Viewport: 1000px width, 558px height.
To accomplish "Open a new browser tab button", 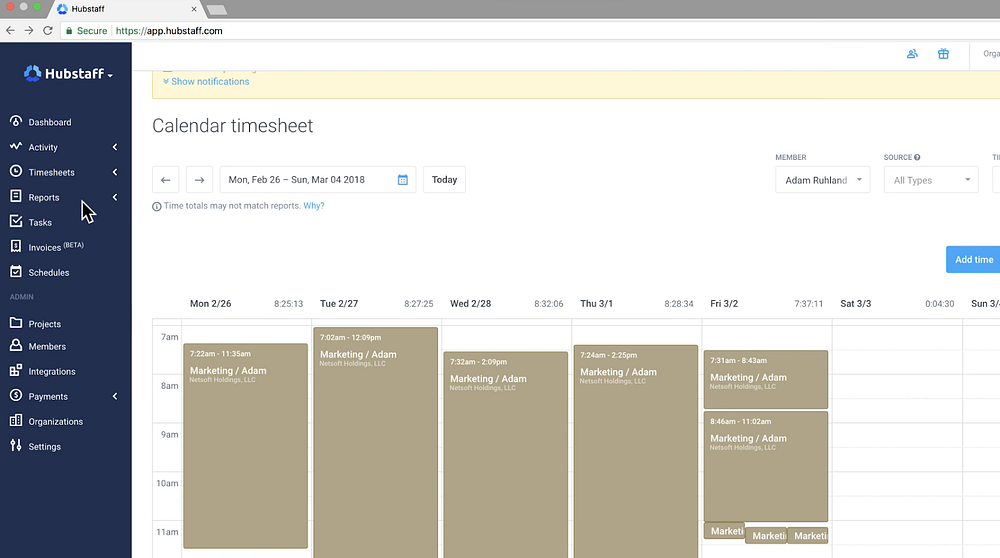I will [217, 10].
